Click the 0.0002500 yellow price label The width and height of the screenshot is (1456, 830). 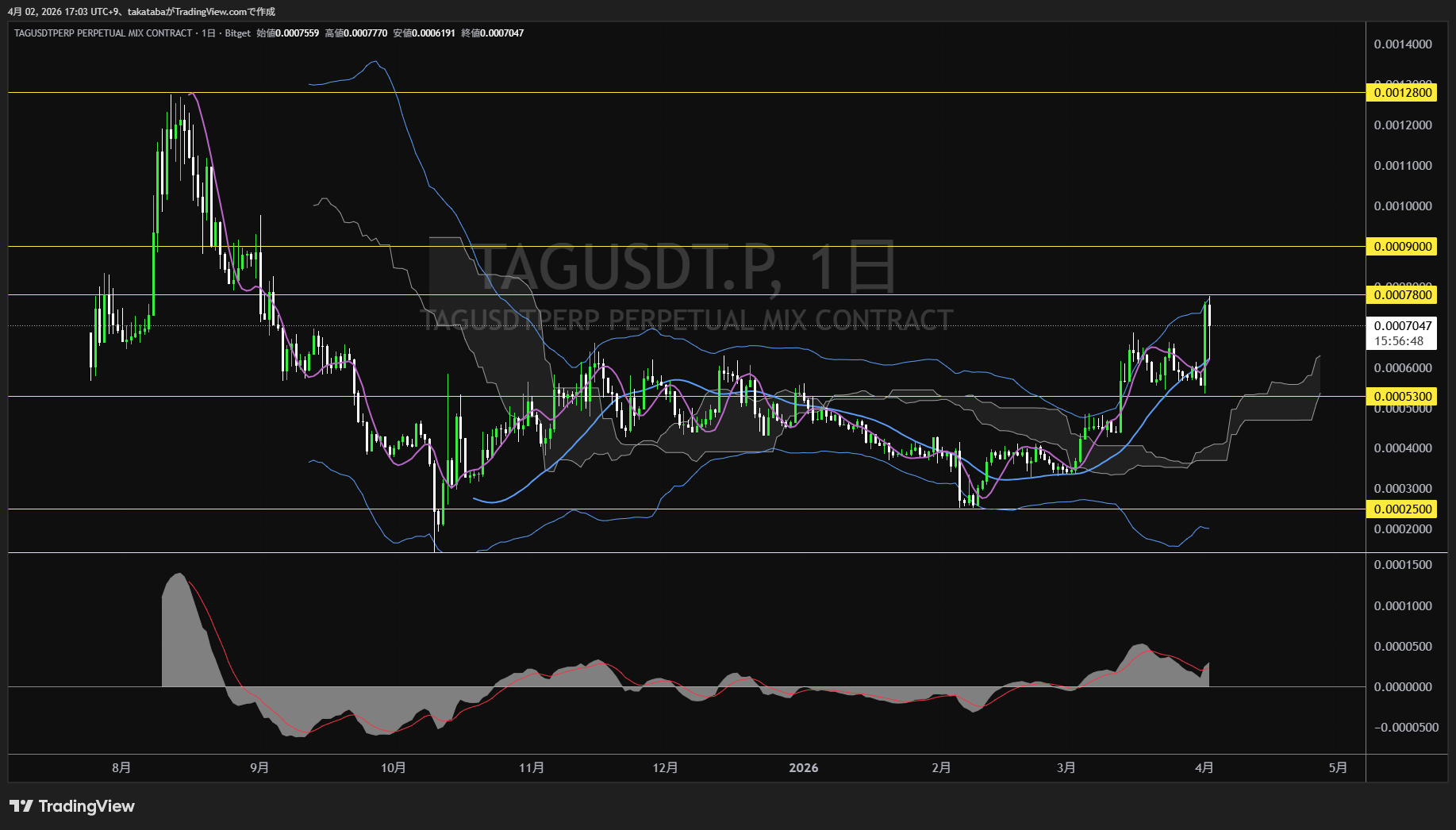click(1403, 509)
